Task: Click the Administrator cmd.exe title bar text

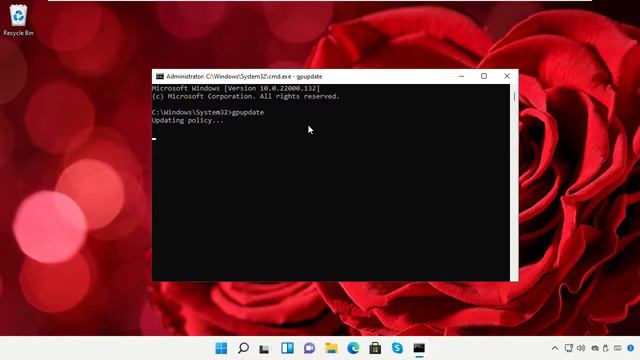Action: [244, 76]
